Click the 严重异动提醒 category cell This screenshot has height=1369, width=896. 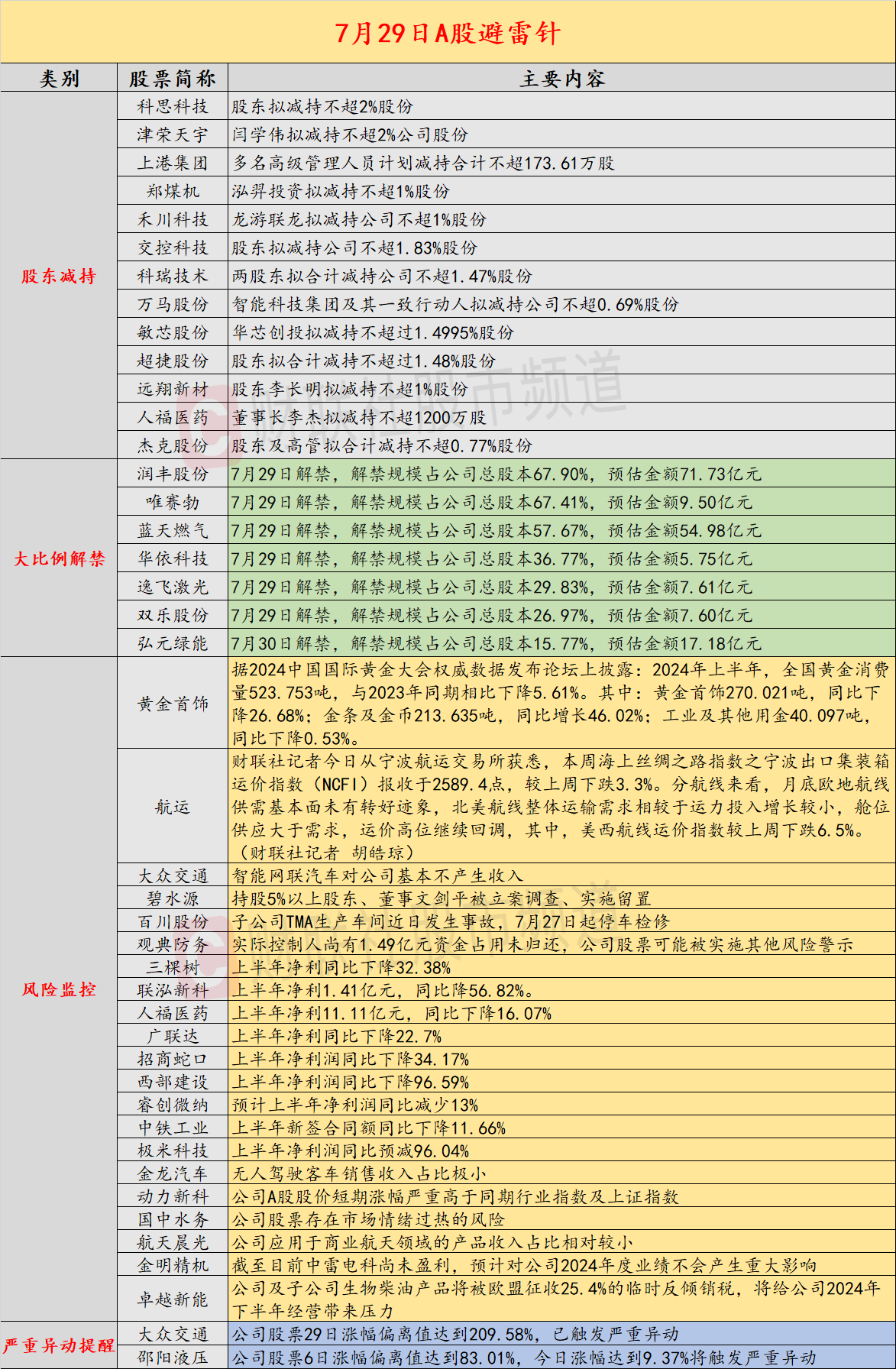point(59,1345)
